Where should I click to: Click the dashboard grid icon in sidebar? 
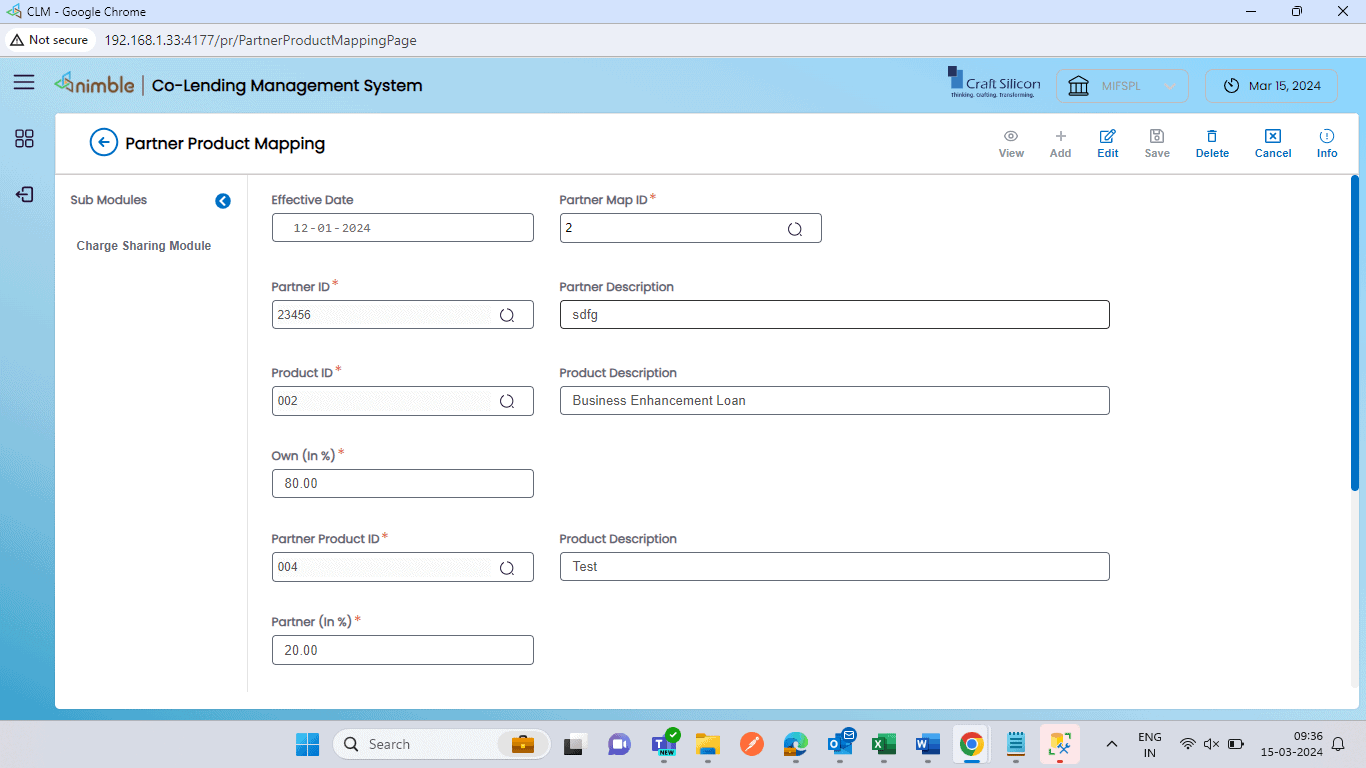click(x=24, y=139)
